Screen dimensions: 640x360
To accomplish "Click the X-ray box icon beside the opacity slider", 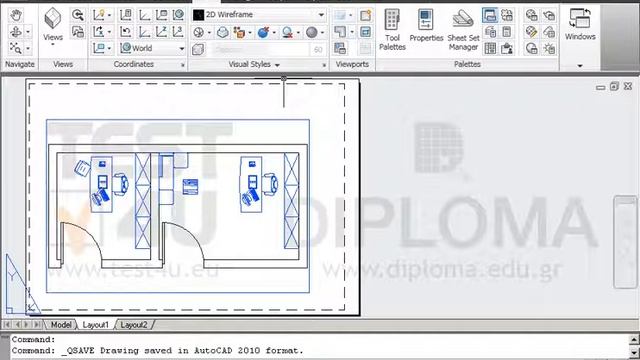I will pos(198,49).
